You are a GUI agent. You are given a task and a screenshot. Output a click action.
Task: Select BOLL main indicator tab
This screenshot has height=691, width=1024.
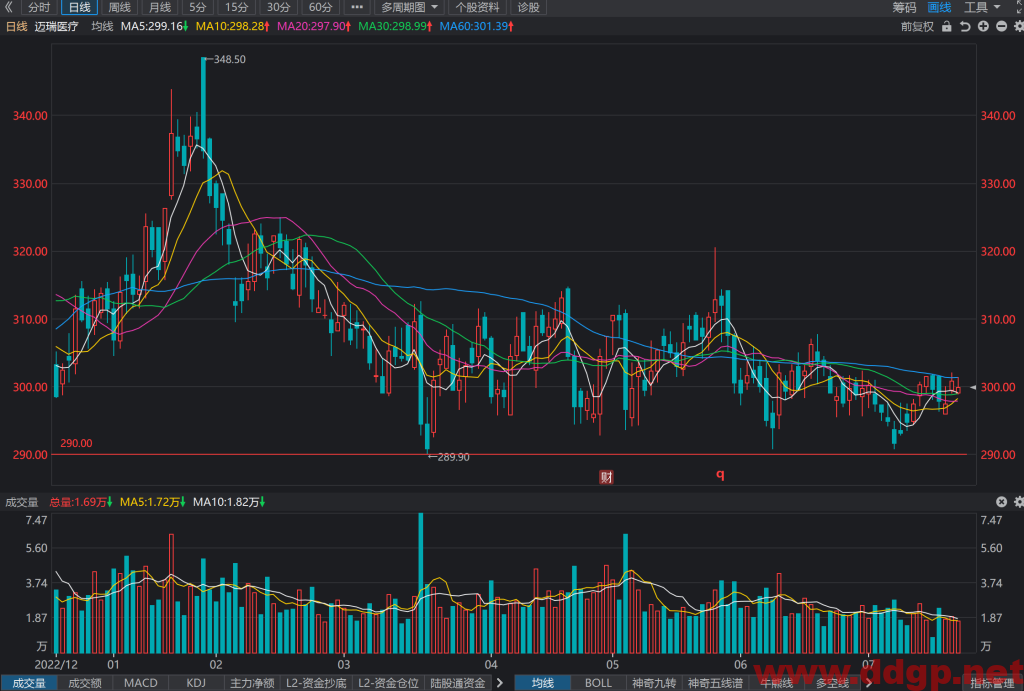point(598,683)
